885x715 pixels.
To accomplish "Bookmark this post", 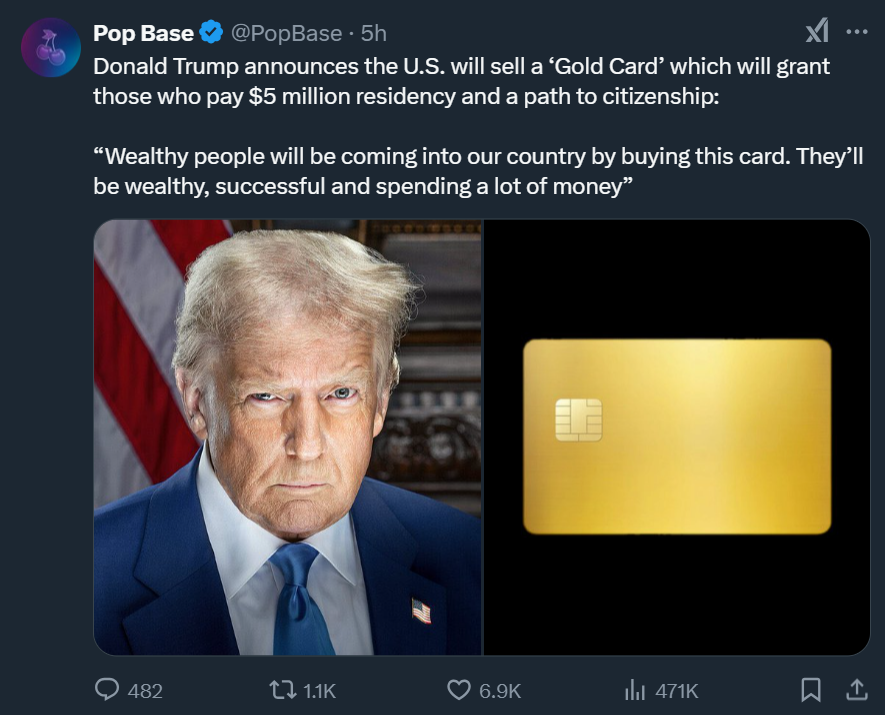I will pyautogui.click(x=811, y=690).
